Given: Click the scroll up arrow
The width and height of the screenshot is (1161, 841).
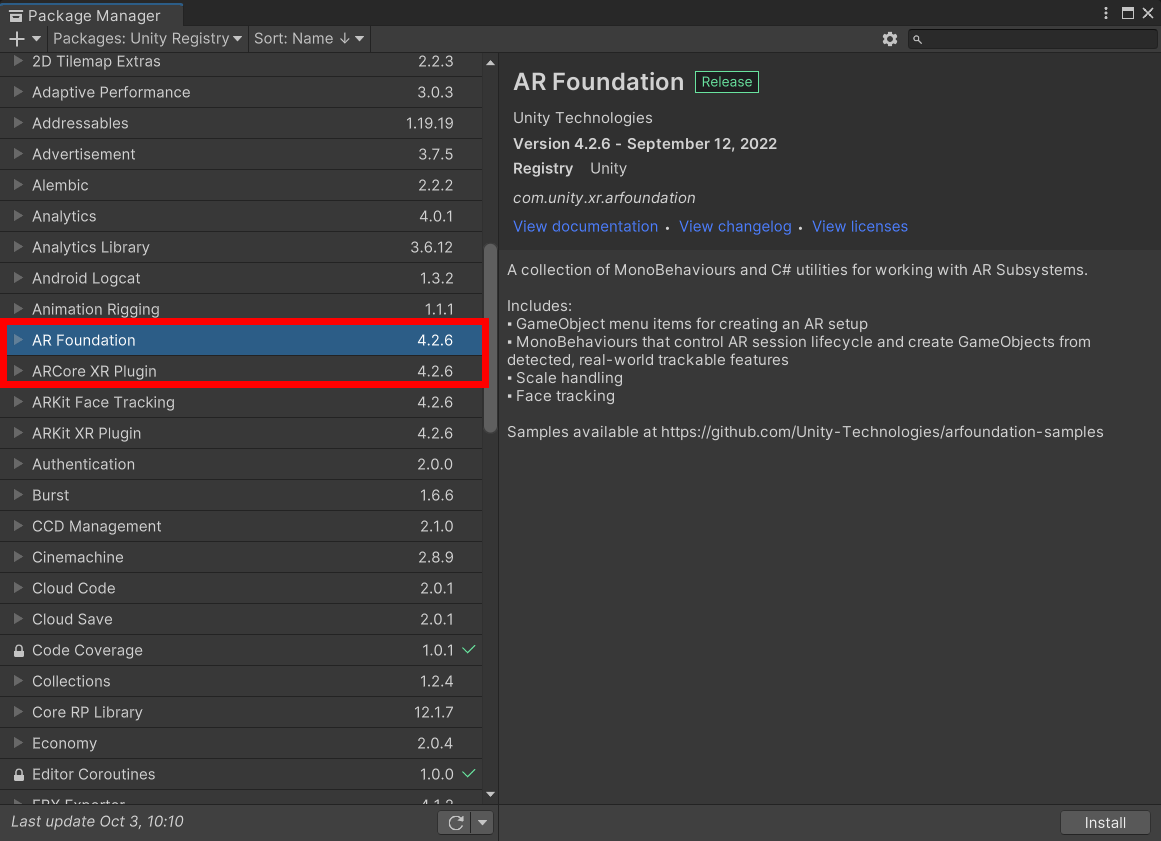Looking at the screenshot, I should tap(490, 63).
